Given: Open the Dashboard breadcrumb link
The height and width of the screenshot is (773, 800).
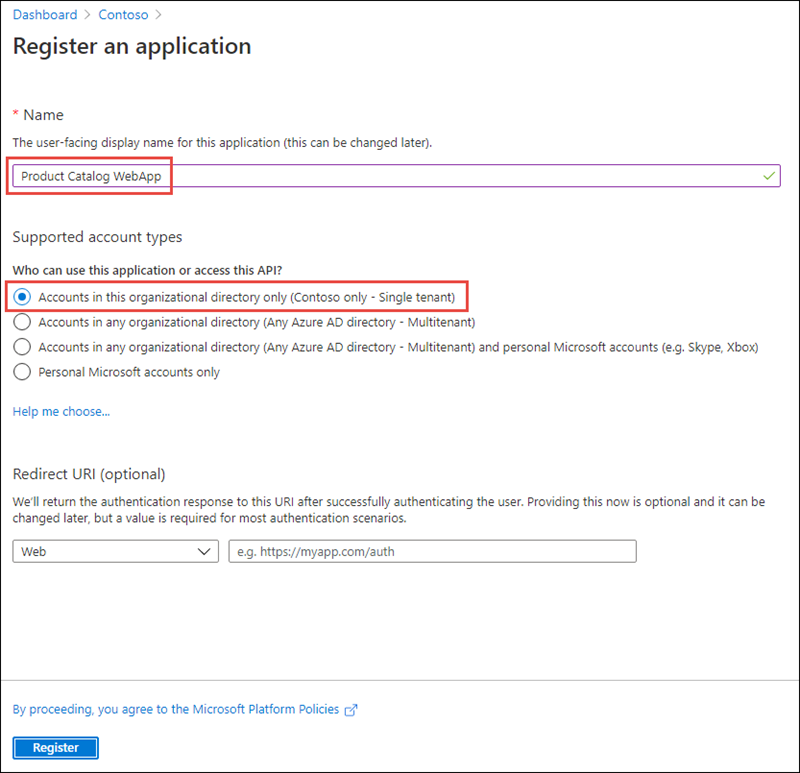Looking at the screenshot, I should [45, 15].
